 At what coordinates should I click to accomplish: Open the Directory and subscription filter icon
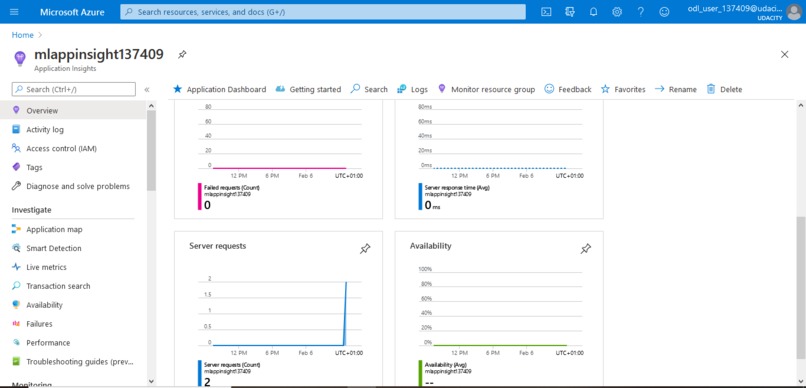coord(570,12)
